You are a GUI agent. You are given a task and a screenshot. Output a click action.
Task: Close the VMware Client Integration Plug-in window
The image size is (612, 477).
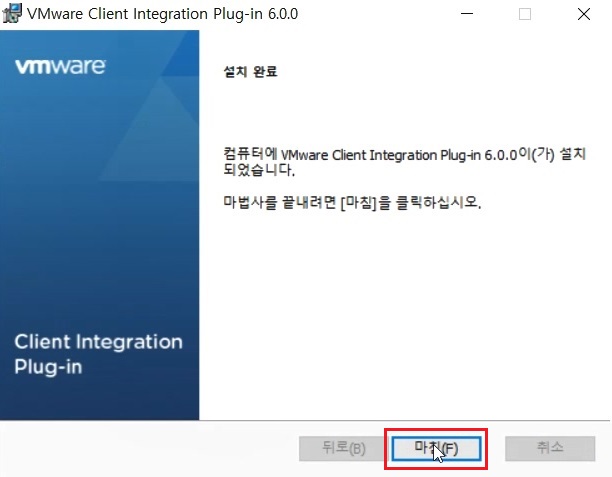(x=584, y=14)
